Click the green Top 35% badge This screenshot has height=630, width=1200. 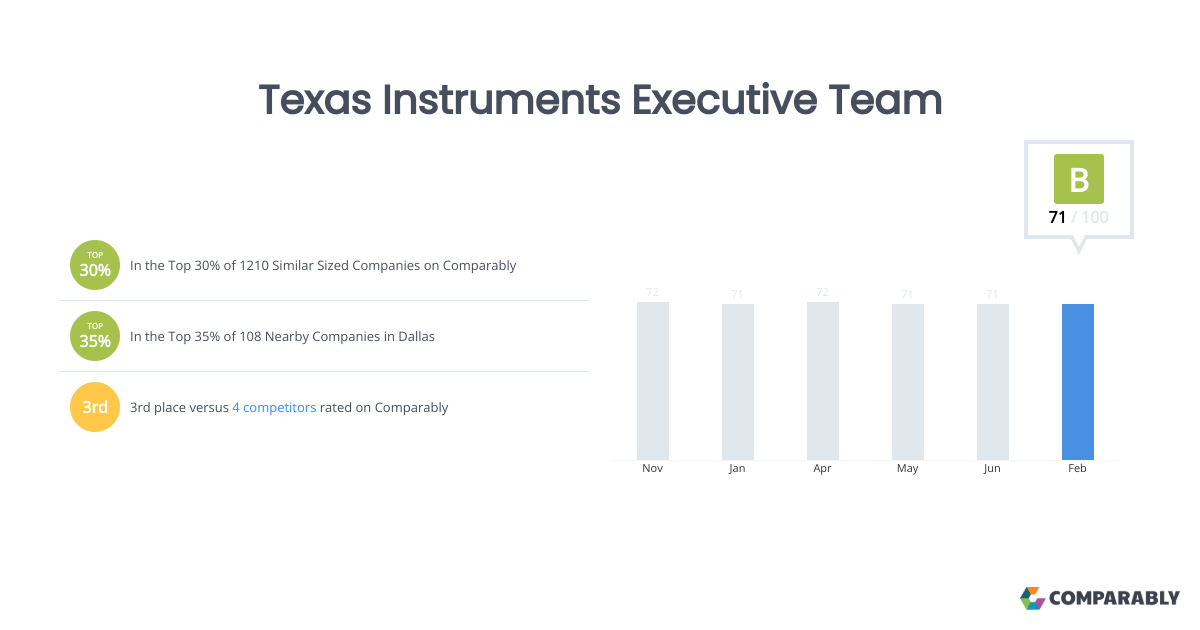coord(95,336)
